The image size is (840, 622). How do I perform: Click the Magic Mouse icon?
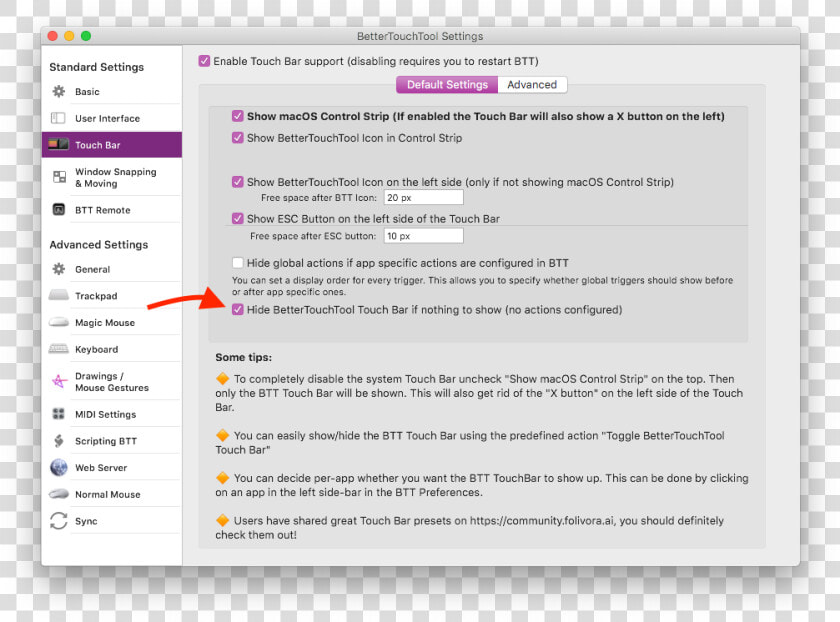coord(59,322)
